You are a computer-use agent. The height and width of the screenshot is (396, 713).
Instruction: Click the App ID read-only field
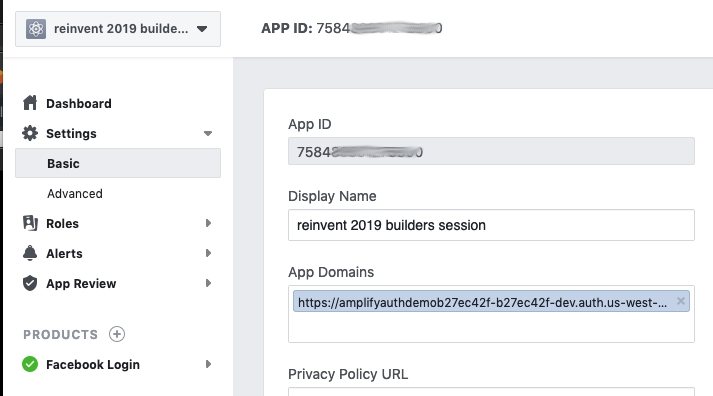491,151
